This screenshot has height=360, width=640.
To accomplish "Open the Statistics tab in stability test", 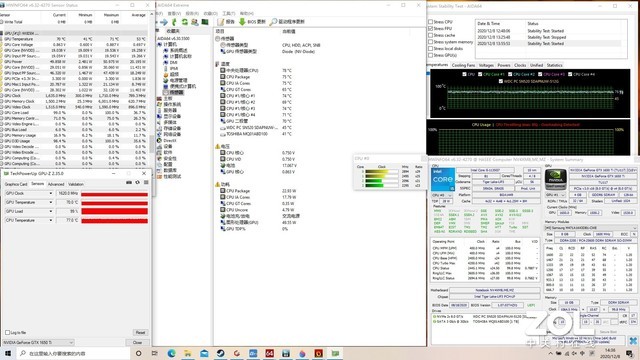I will tap(554, 65).
